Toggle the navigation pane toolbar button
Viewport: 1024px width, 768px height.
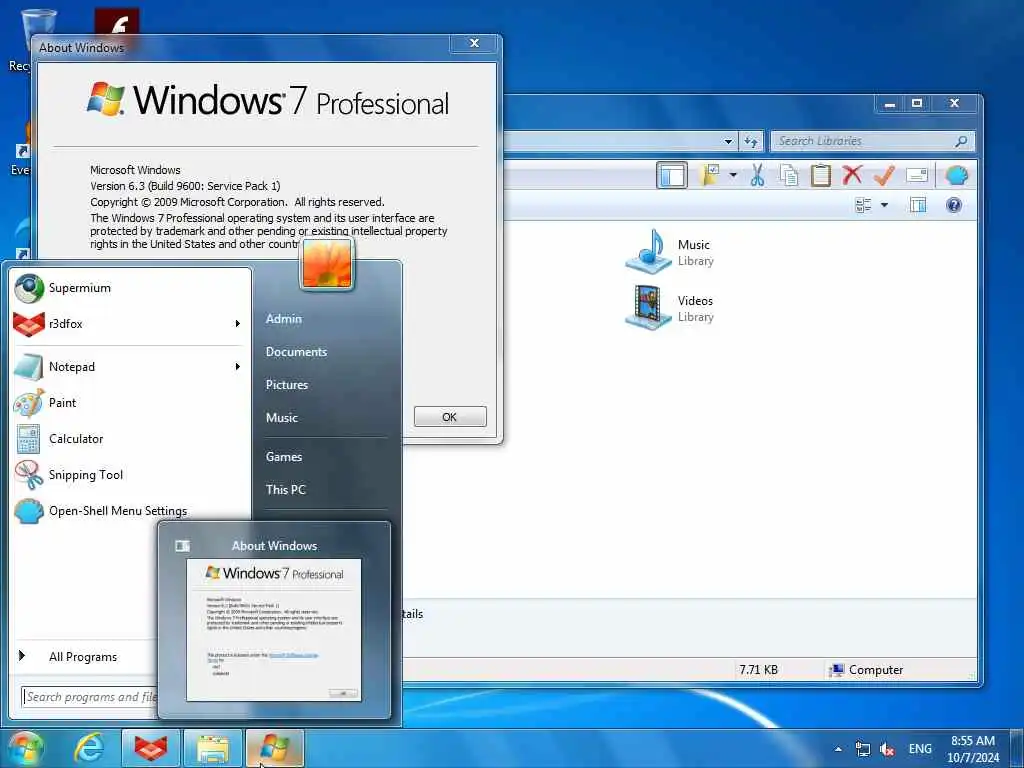(671, 175)
